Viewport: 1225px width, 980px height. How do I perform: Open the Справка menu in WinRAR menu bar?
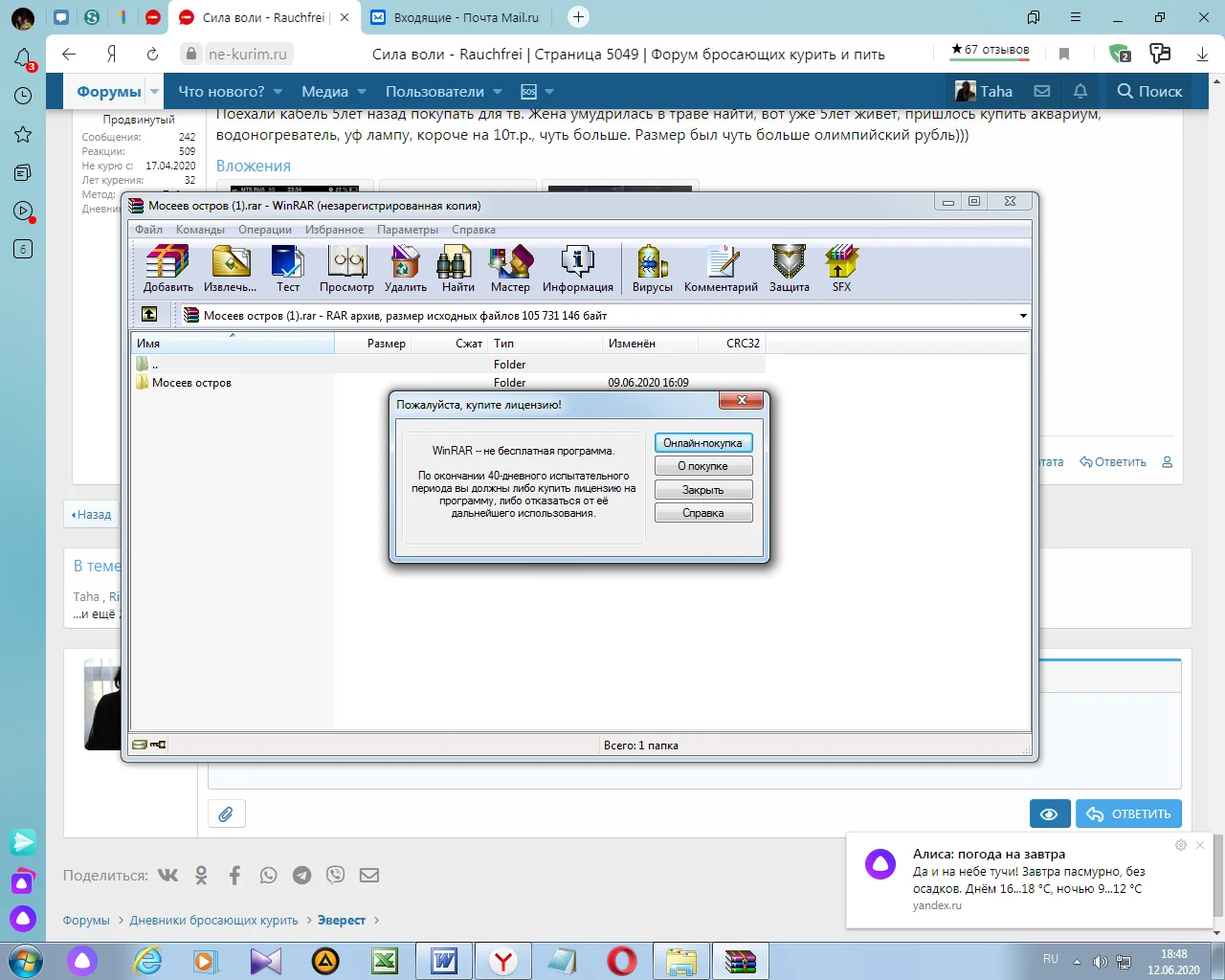click(474, 230)
